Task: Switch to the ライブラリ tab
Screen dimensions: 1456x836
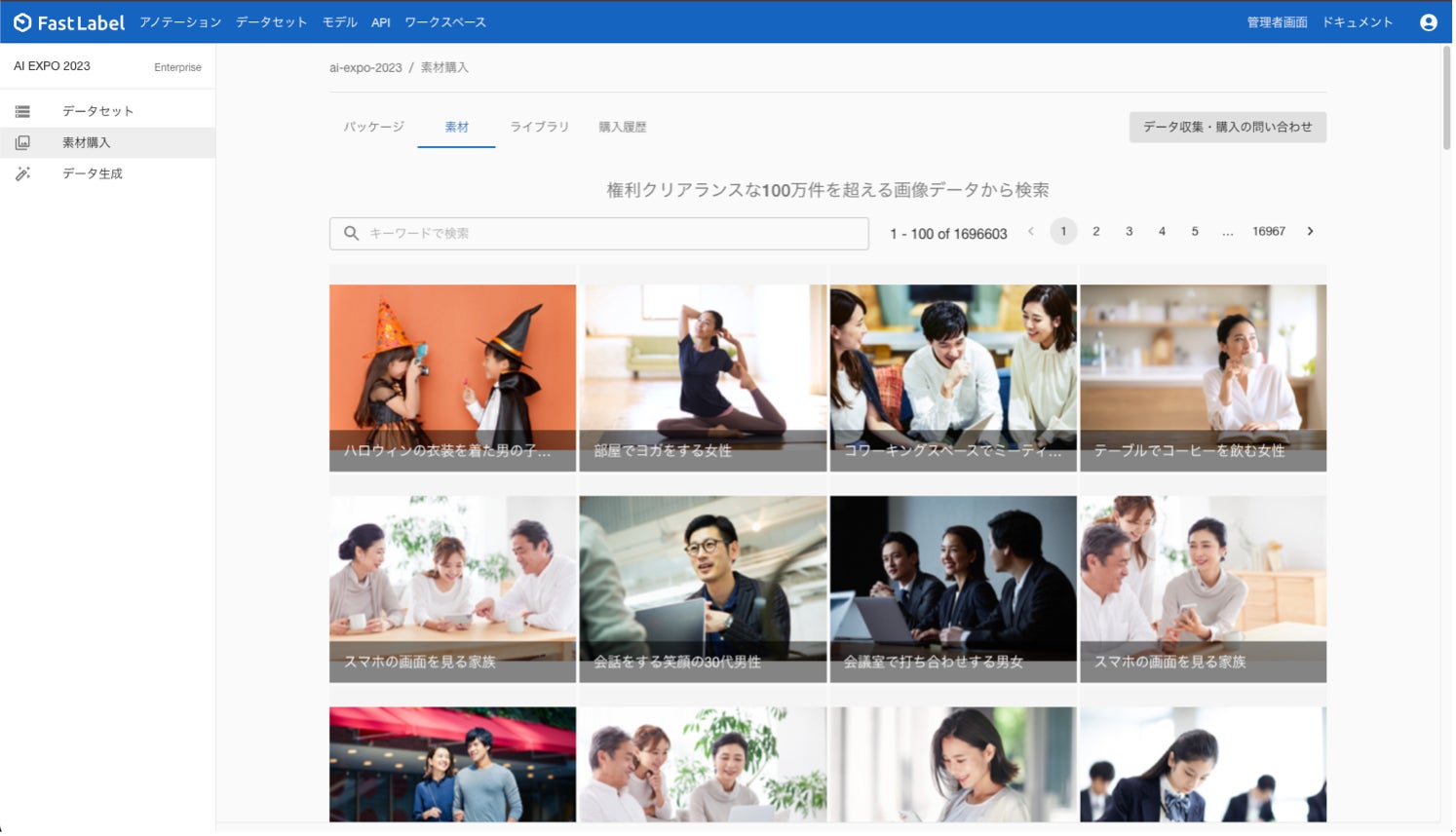Action: [540, 128]
